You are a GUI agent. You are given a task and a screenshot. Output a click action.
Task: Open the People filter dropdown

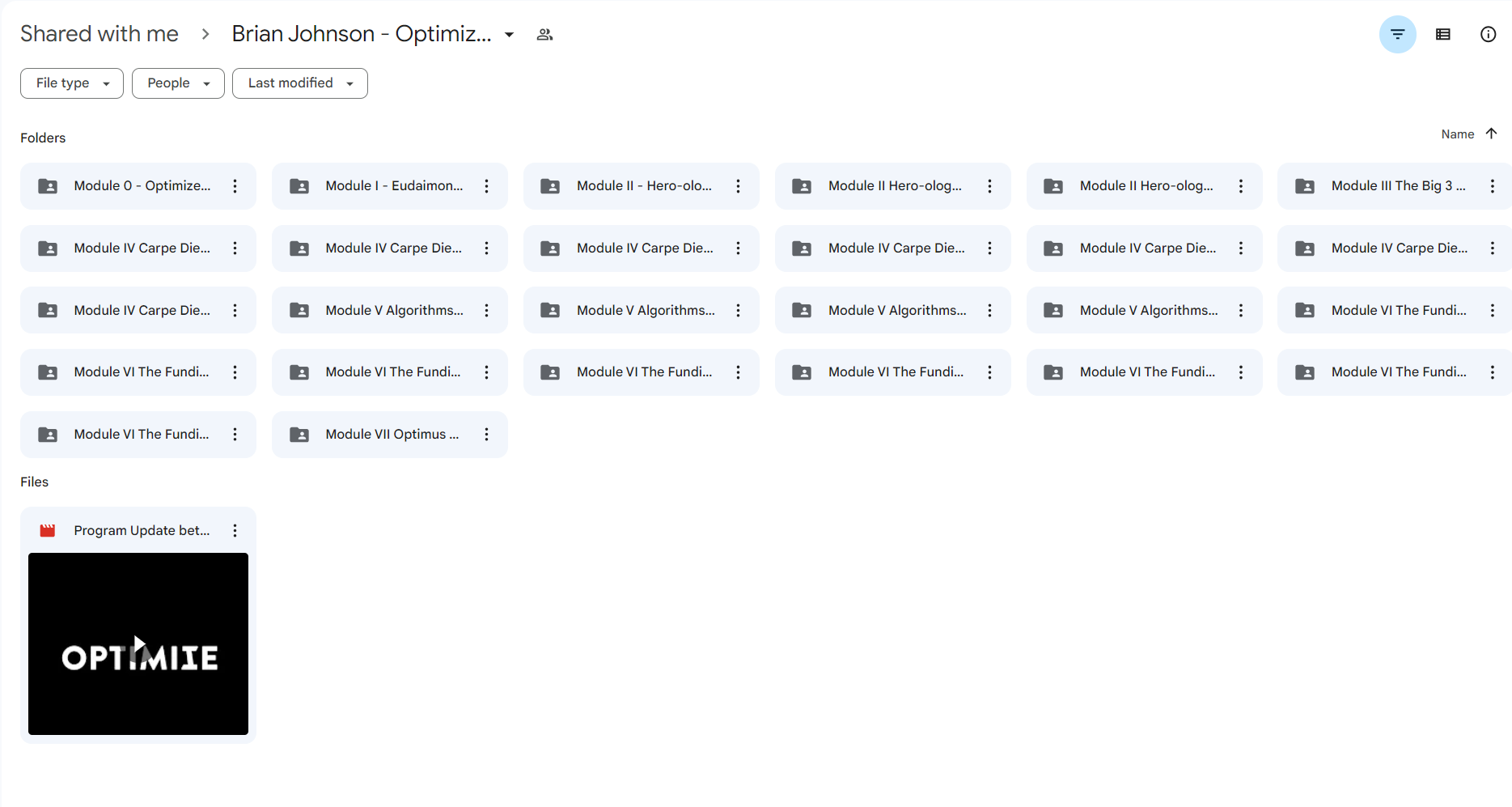[x=178, y=83]
